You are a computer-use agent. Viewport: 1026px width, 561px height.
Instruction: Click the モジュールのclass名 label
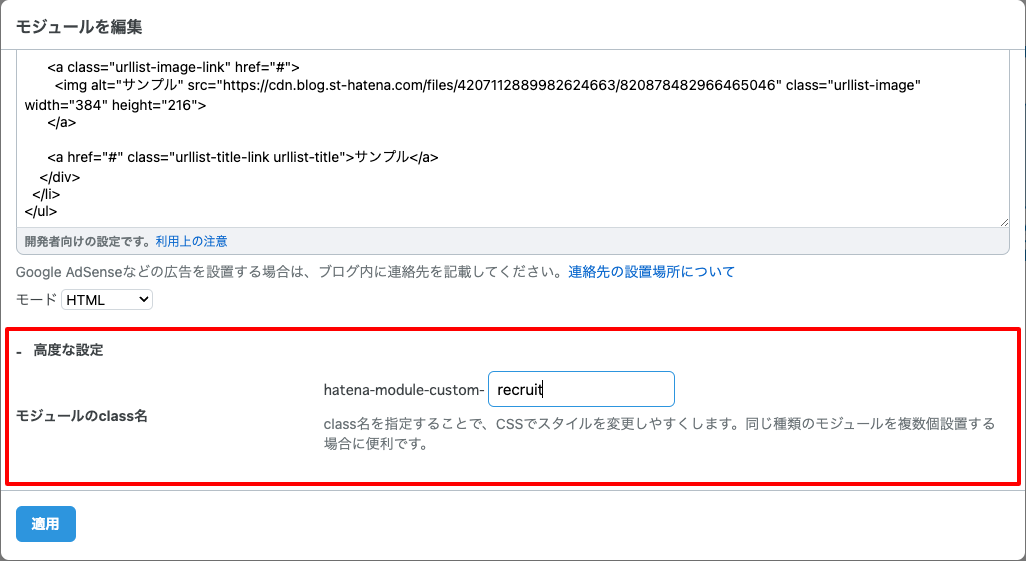pyautogui.click(x=82, y=415)
